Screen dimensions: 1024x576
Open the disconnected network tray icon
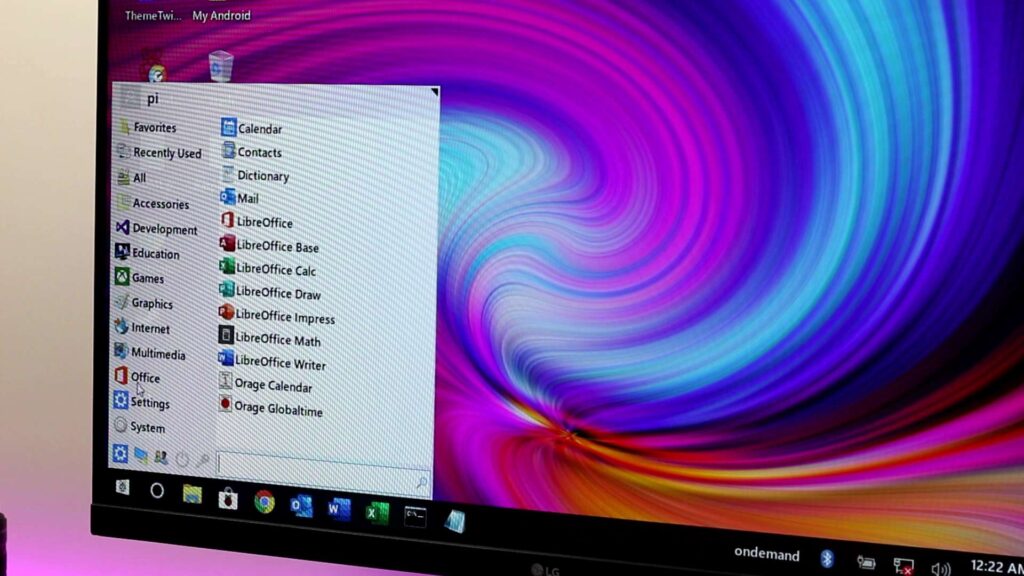904,566
